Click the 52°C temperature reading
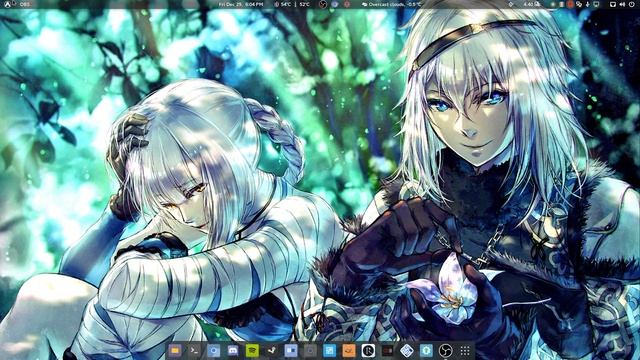The image size is (640, 360). pyautogui.click(x=304, y=4)
